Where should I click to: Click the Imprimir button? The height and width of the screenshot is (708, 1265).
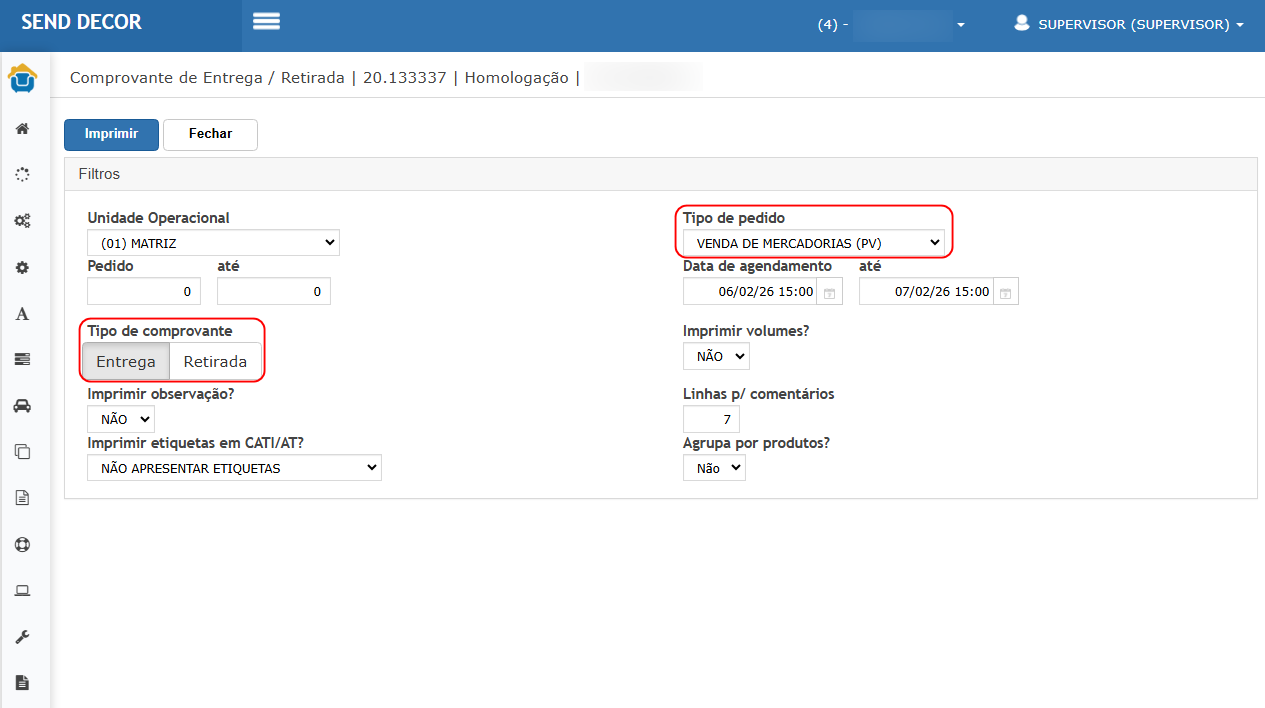(111, 134)
